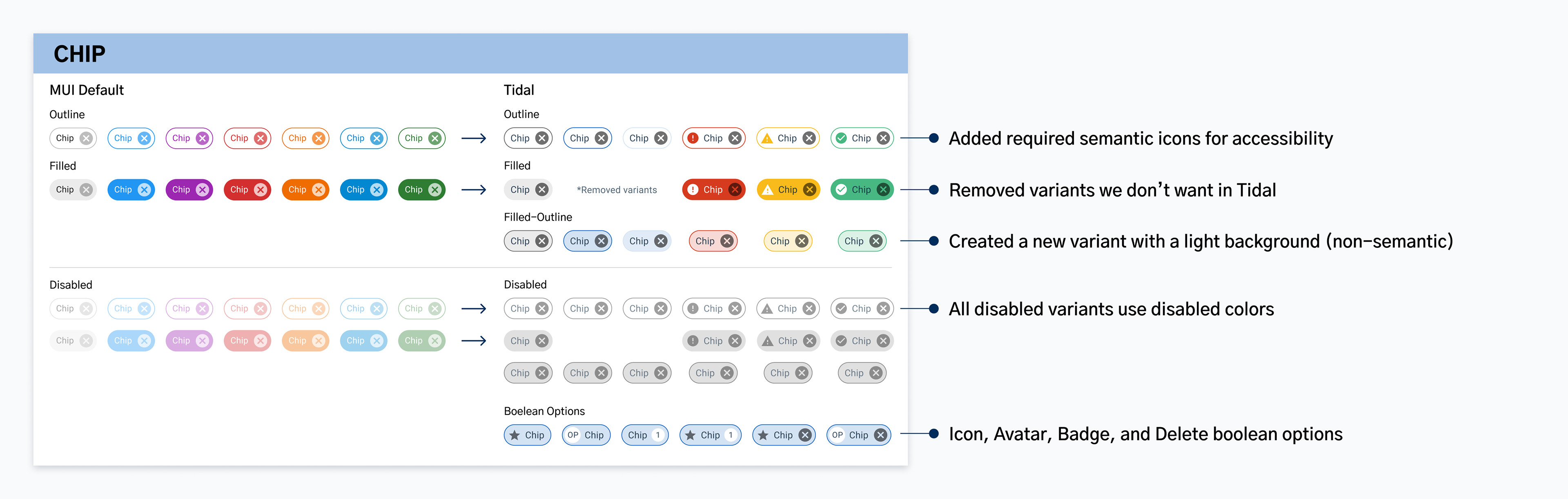Select the red Filled-Outline chip
Viewport: 1568px width, 499px height.
pyautogui.click(x=713, y=241)
